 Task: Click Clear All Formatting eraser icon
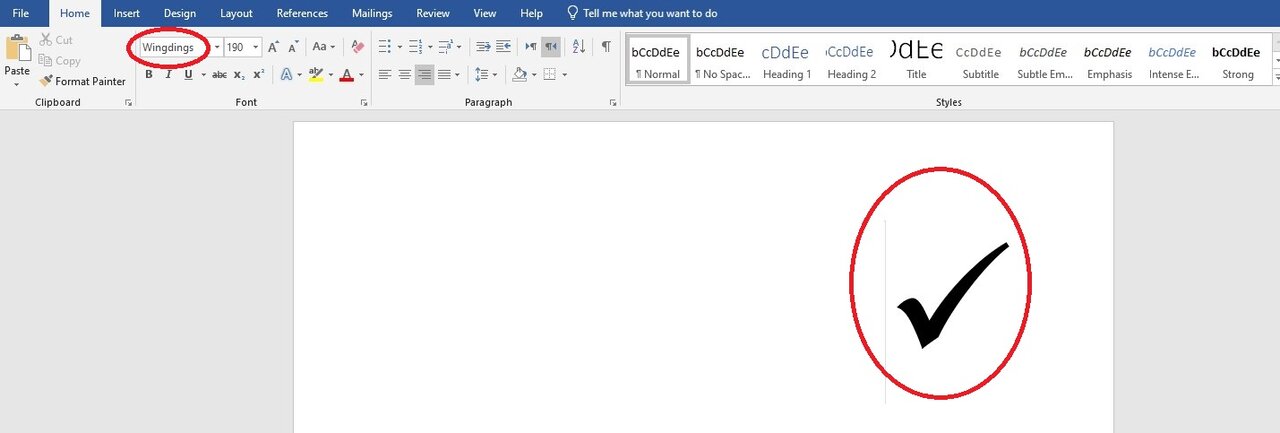click(x=357, y=47)
